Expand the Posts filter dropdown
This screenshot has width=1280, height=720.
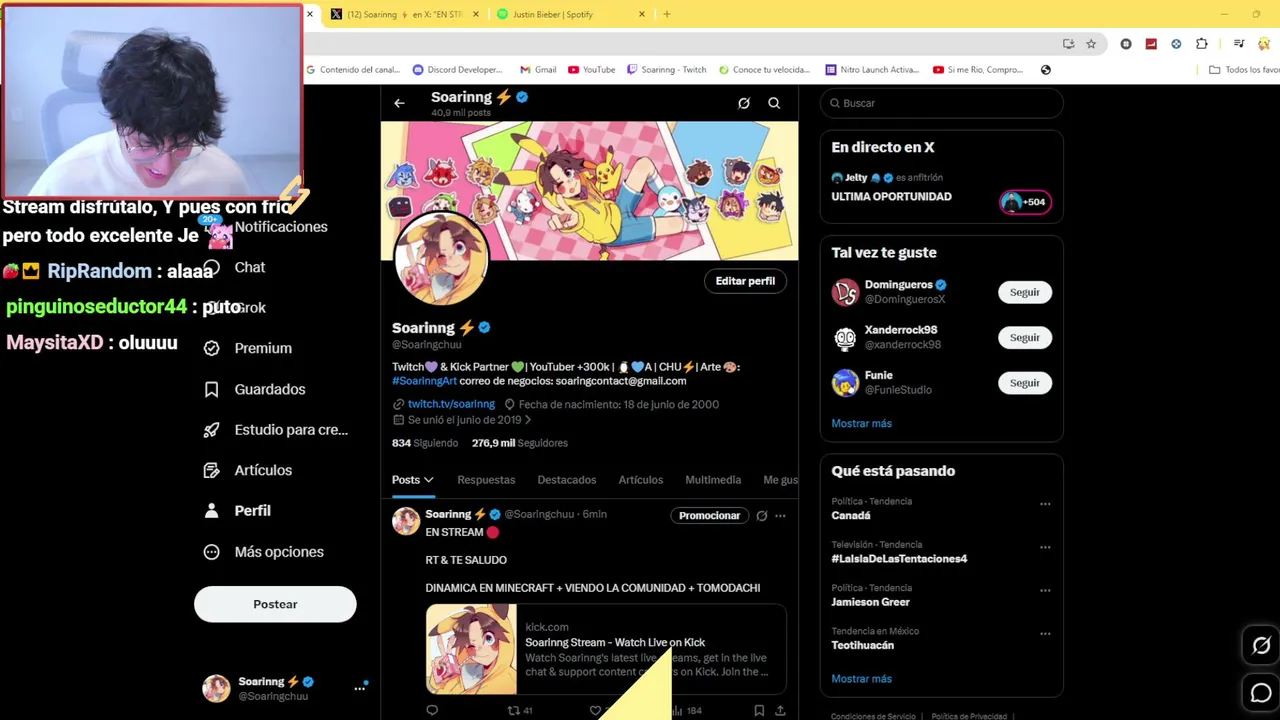click(412, 480)
